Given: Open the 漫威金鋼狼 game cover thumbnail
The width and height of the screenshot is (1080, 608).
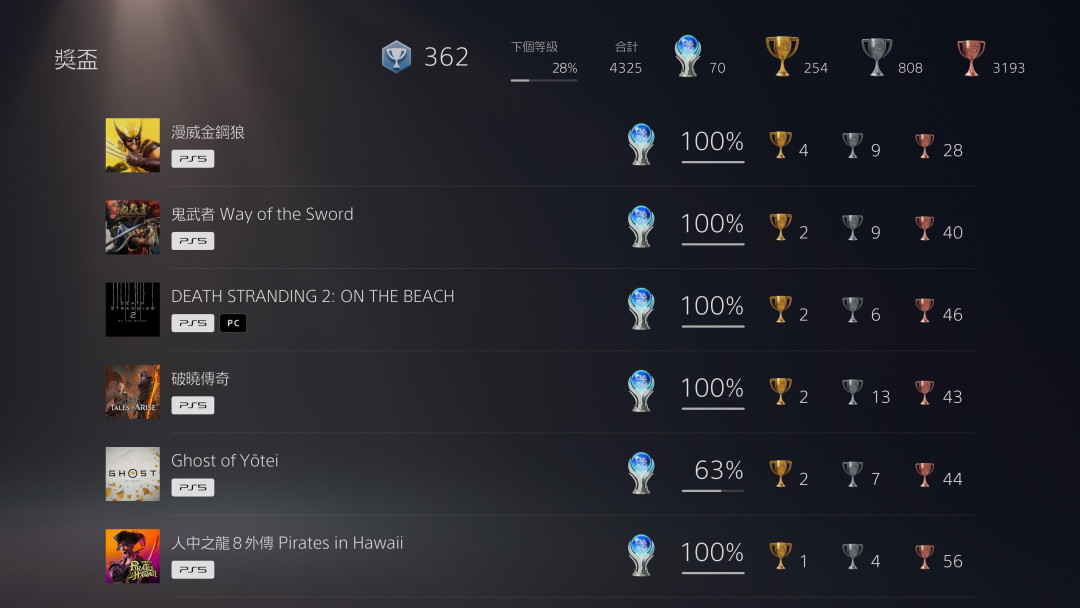Looking at the screenshot, I should tap(132, 145).
